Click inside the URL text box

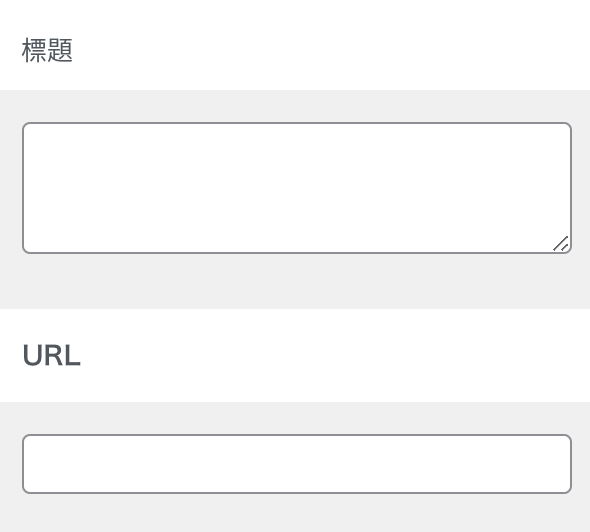pyautogui.click(x=297, y=464)
